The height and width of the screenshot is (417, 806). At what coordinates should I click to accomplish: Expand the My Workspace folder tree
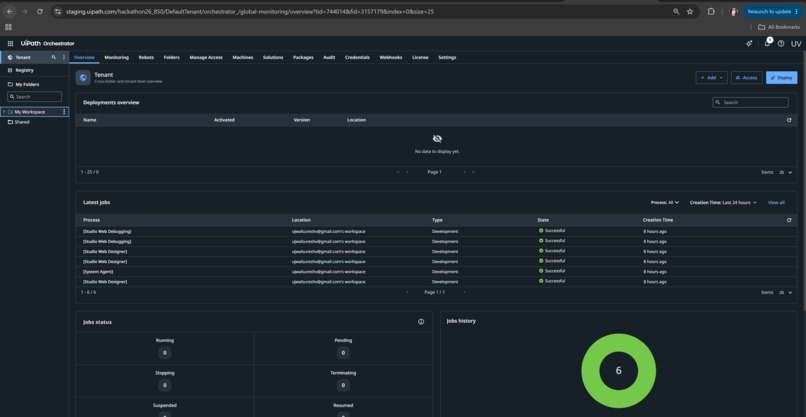click(4, 112)
